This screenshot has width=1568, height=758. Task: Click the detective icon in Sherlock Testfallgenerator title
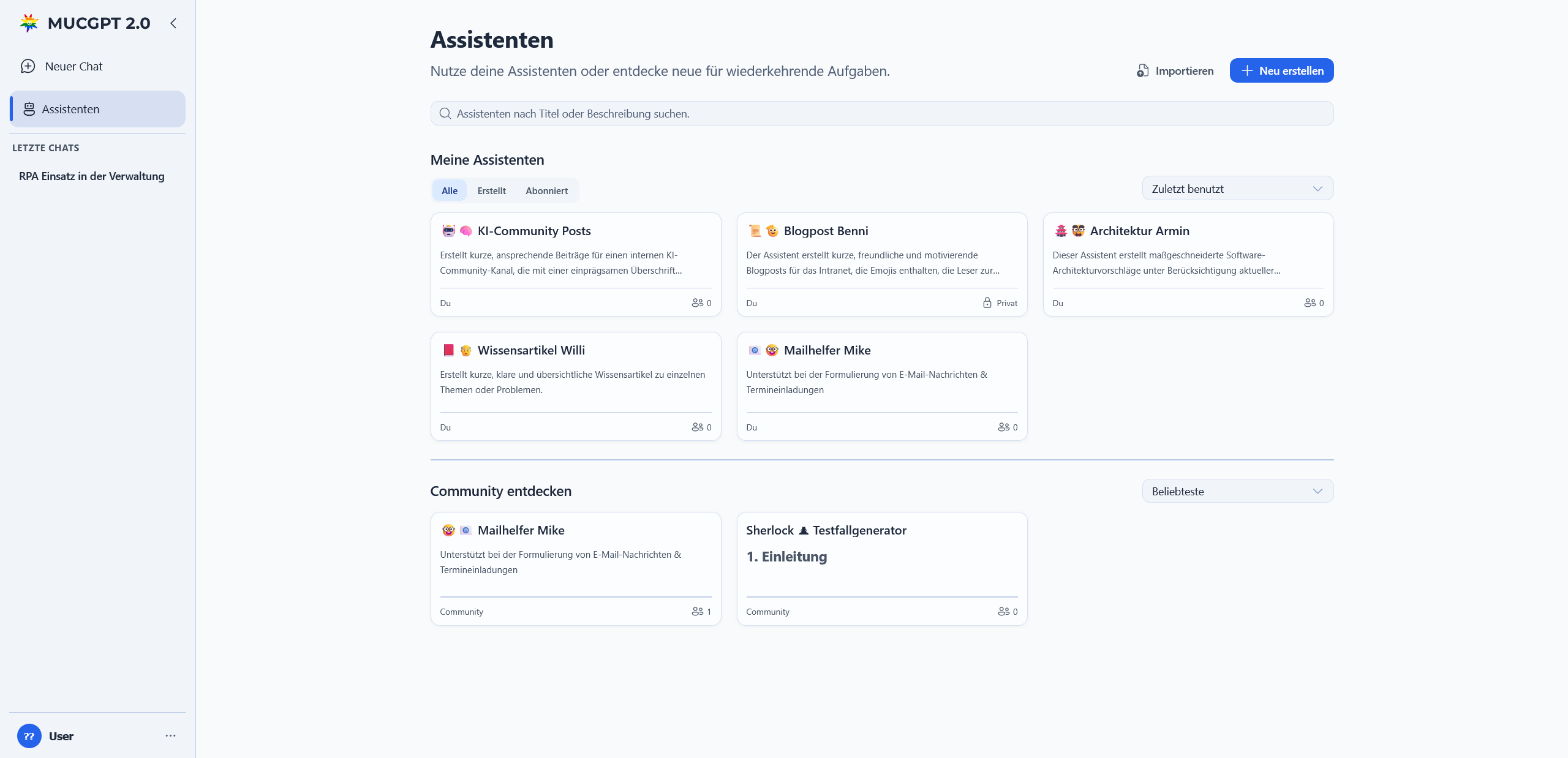pos(804,531)
